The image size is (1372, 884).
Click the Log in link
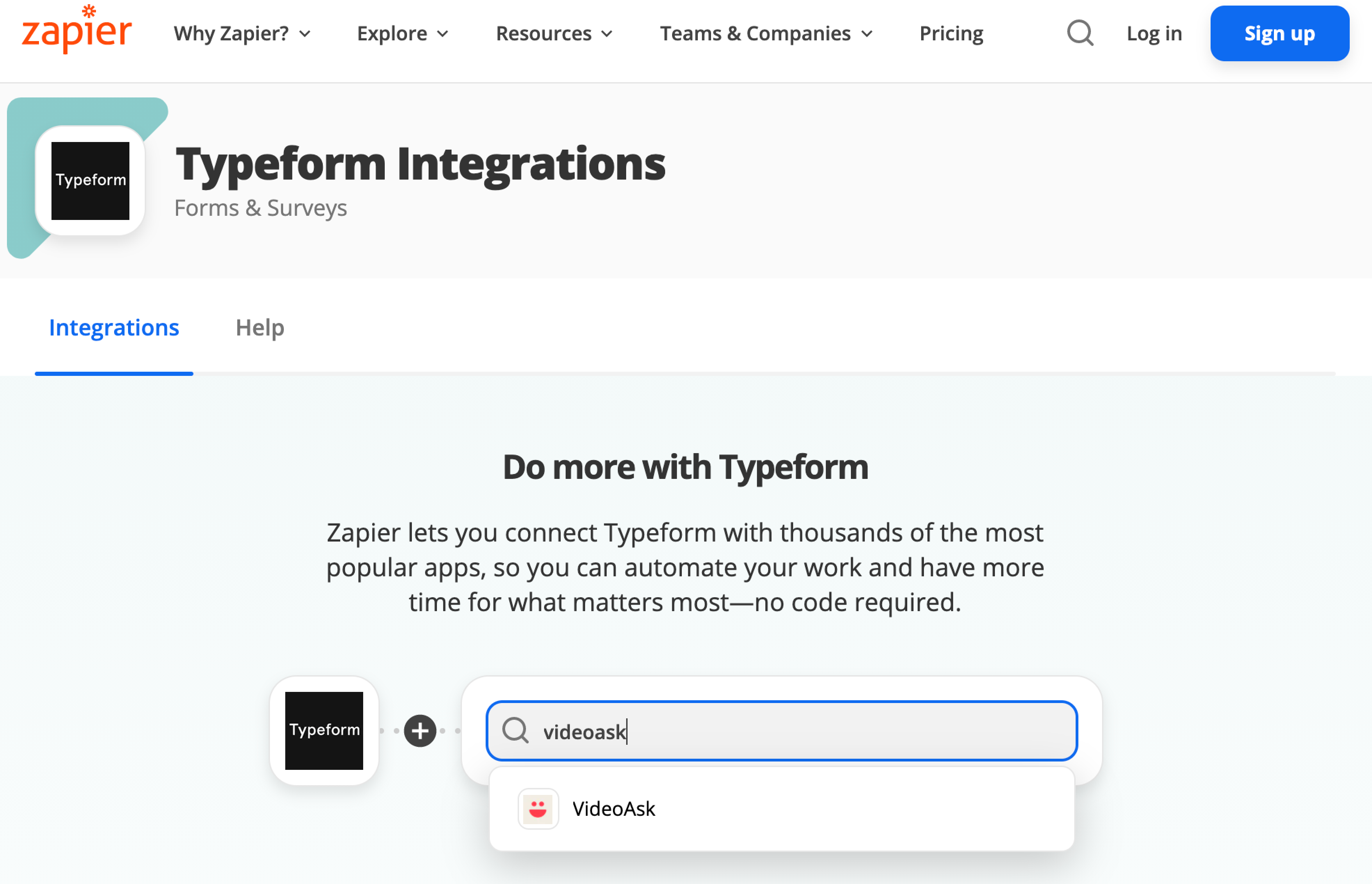click(1154, 33)
